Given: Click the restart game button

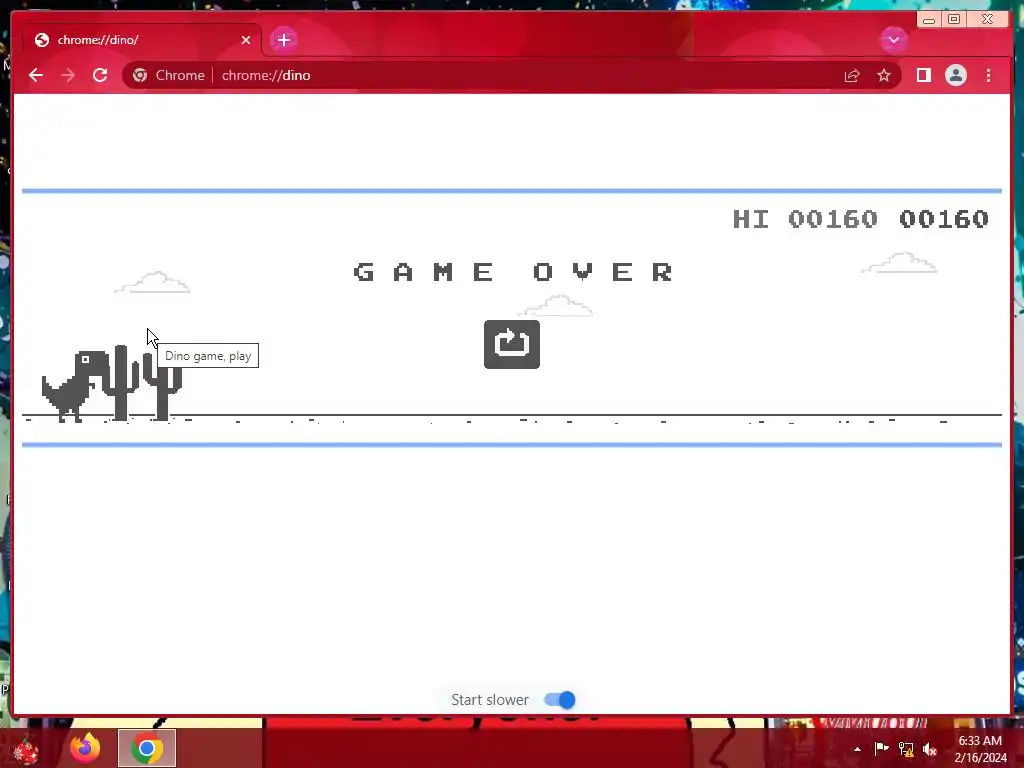Looking at the screenshot, I should (x=511, y=344).
